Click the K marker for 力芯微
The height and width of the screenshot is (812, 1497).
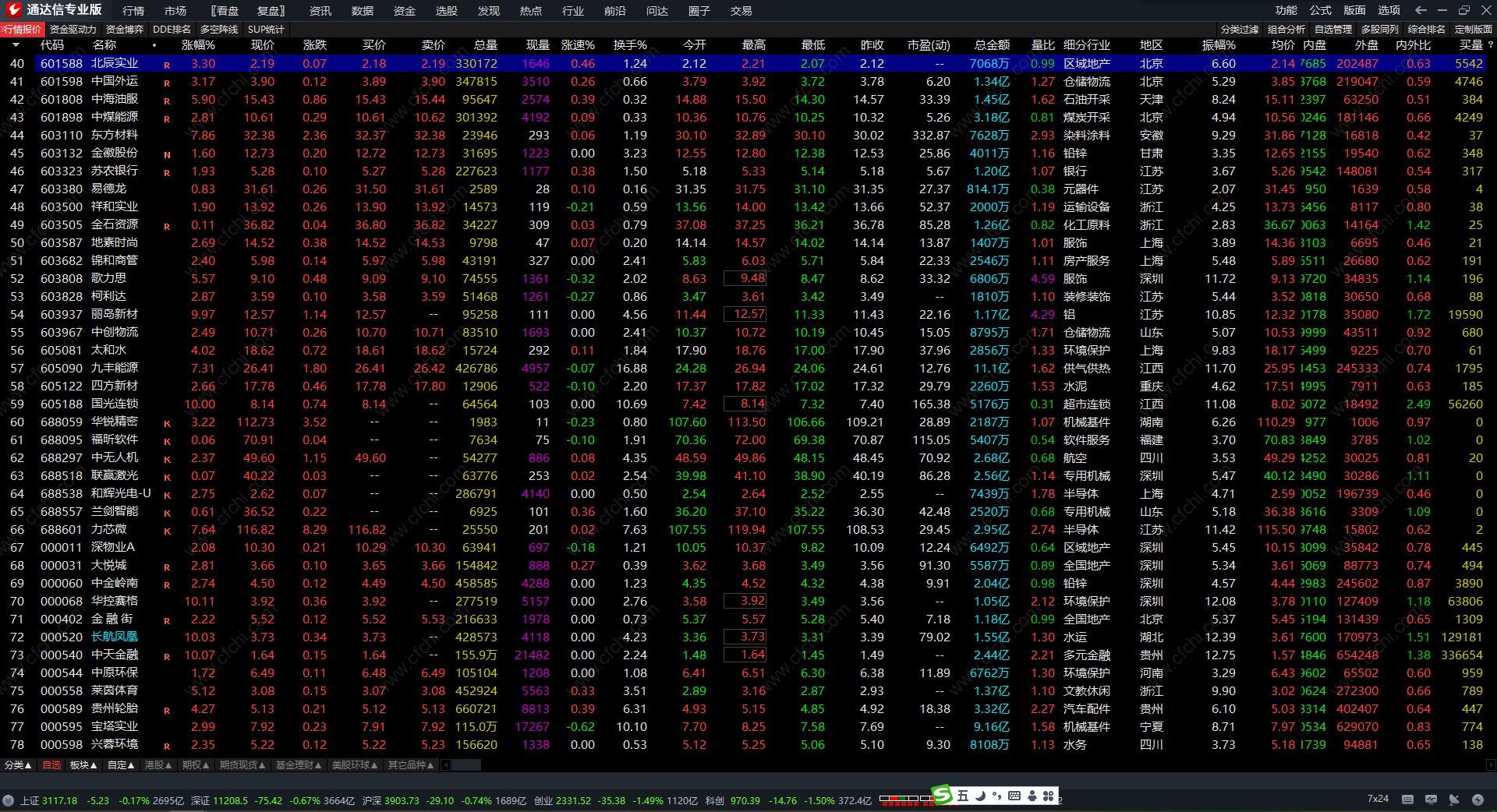167,531
